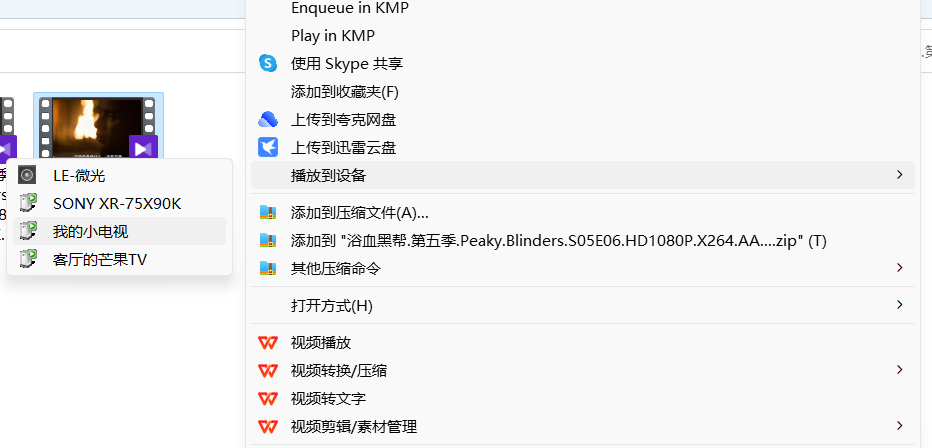The height and width of the screenshot is (448, 932).
Task: Click the WPS icon beside 视频转文字
Action: click(268, 399)
